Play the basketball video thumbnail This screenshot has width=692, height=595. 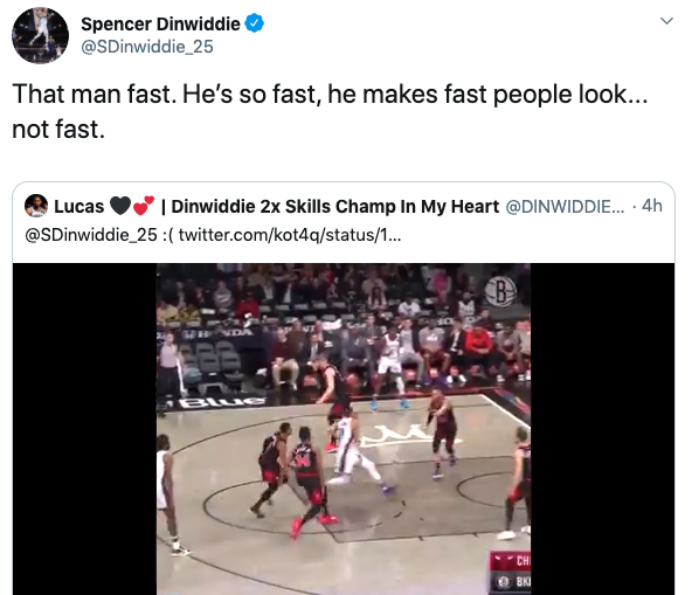pyautogui.click(x=343, y=429)
